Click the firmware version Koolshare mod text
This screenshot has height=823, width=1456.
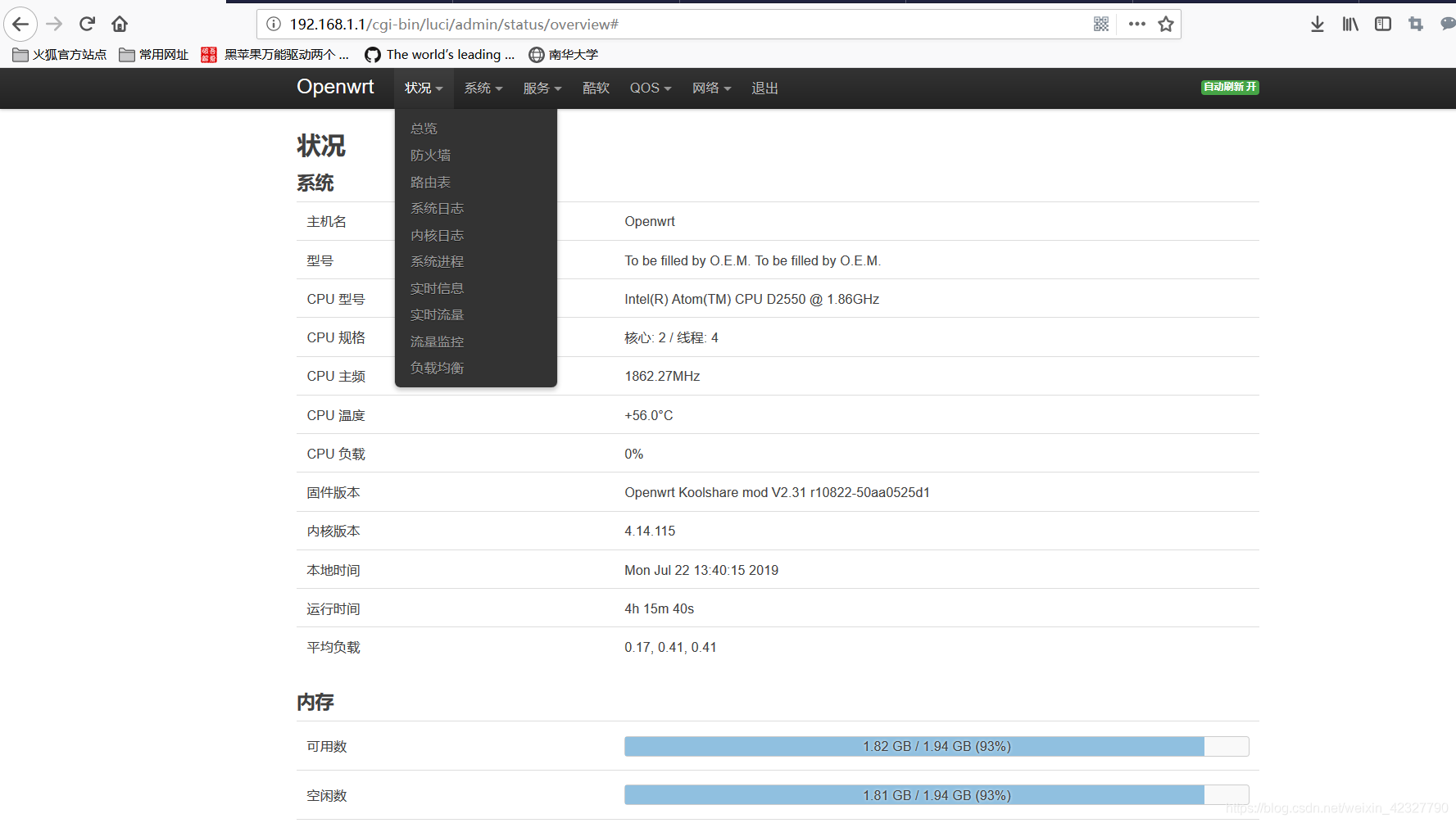click(x=777, y=492)
